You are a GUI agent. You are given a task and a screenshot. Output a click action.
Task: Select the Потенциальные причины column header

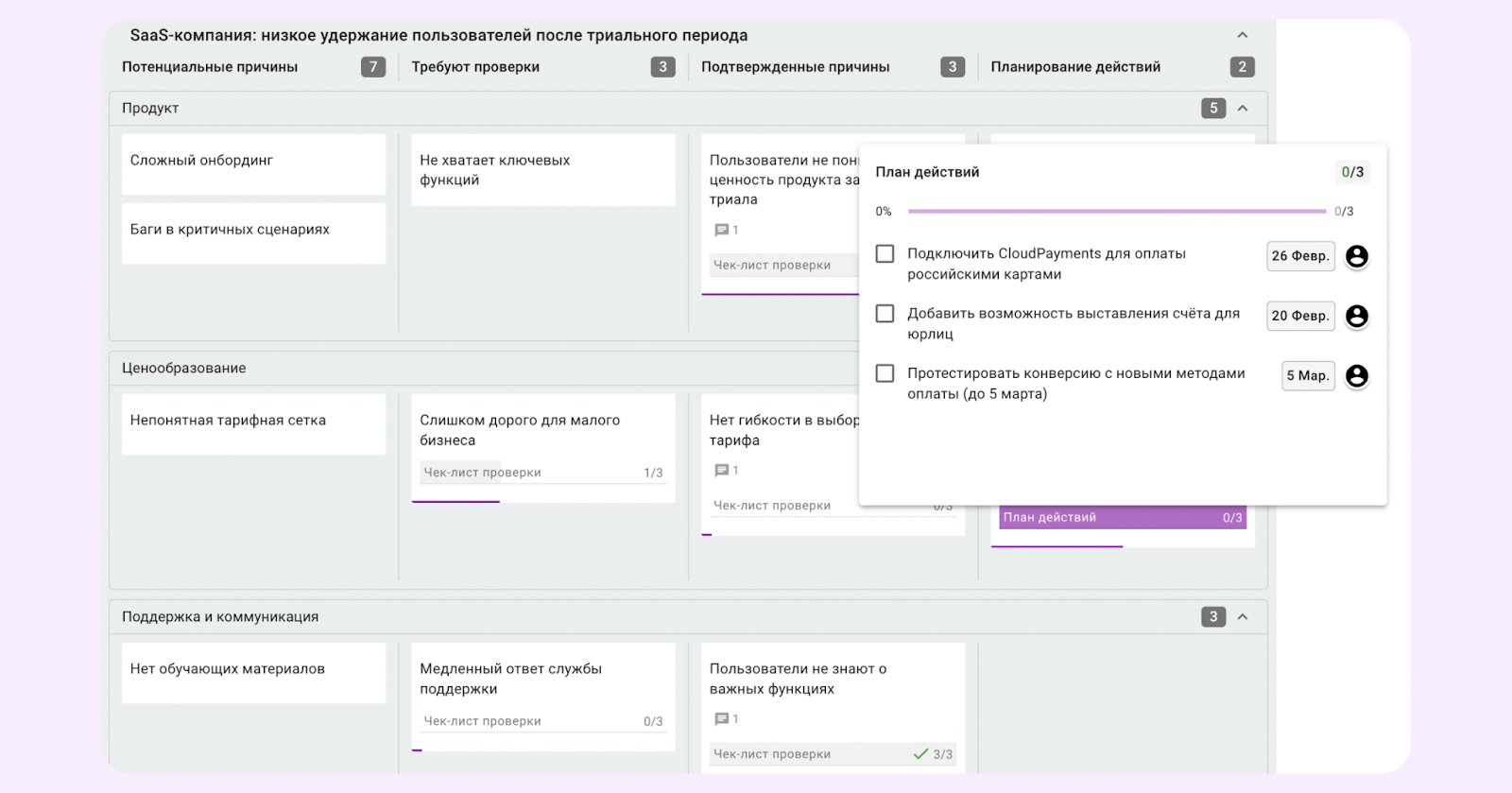pos(210,67)
